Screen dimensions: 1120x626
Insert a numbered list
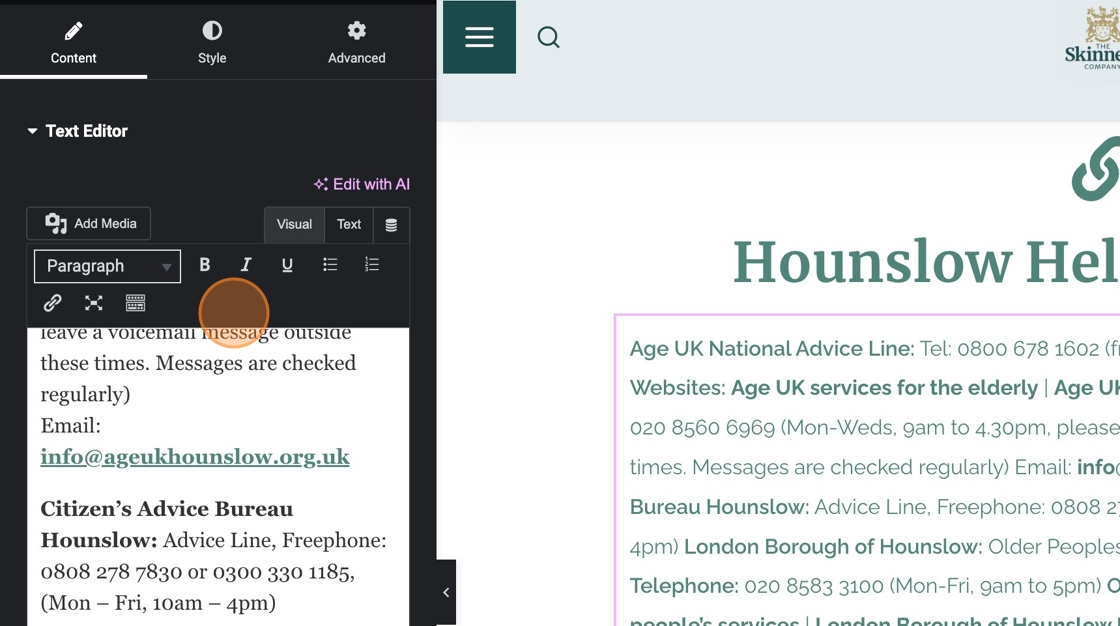click(x=371, y=265)
